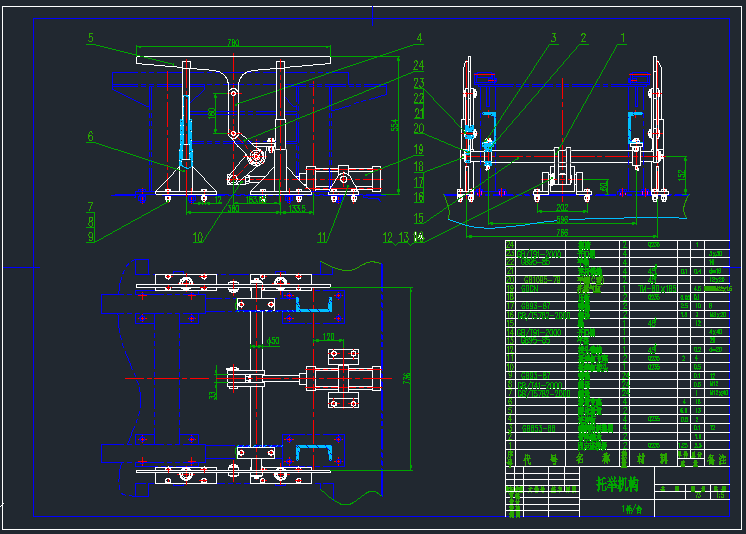This screenshot has height=534, width=746.
Task: Select the 598 dimension under the side view
Action: point(562,220)
